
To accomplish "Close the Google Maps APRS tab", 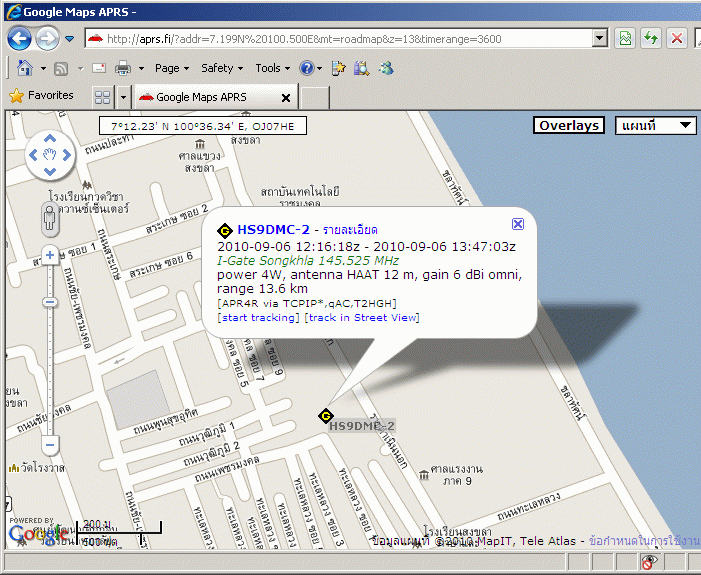I will [286, 97].
